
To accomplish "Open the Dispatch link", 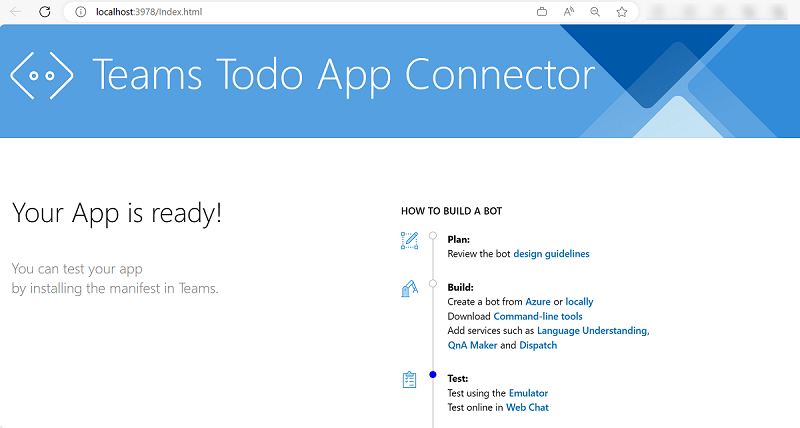I will [538, 345].
